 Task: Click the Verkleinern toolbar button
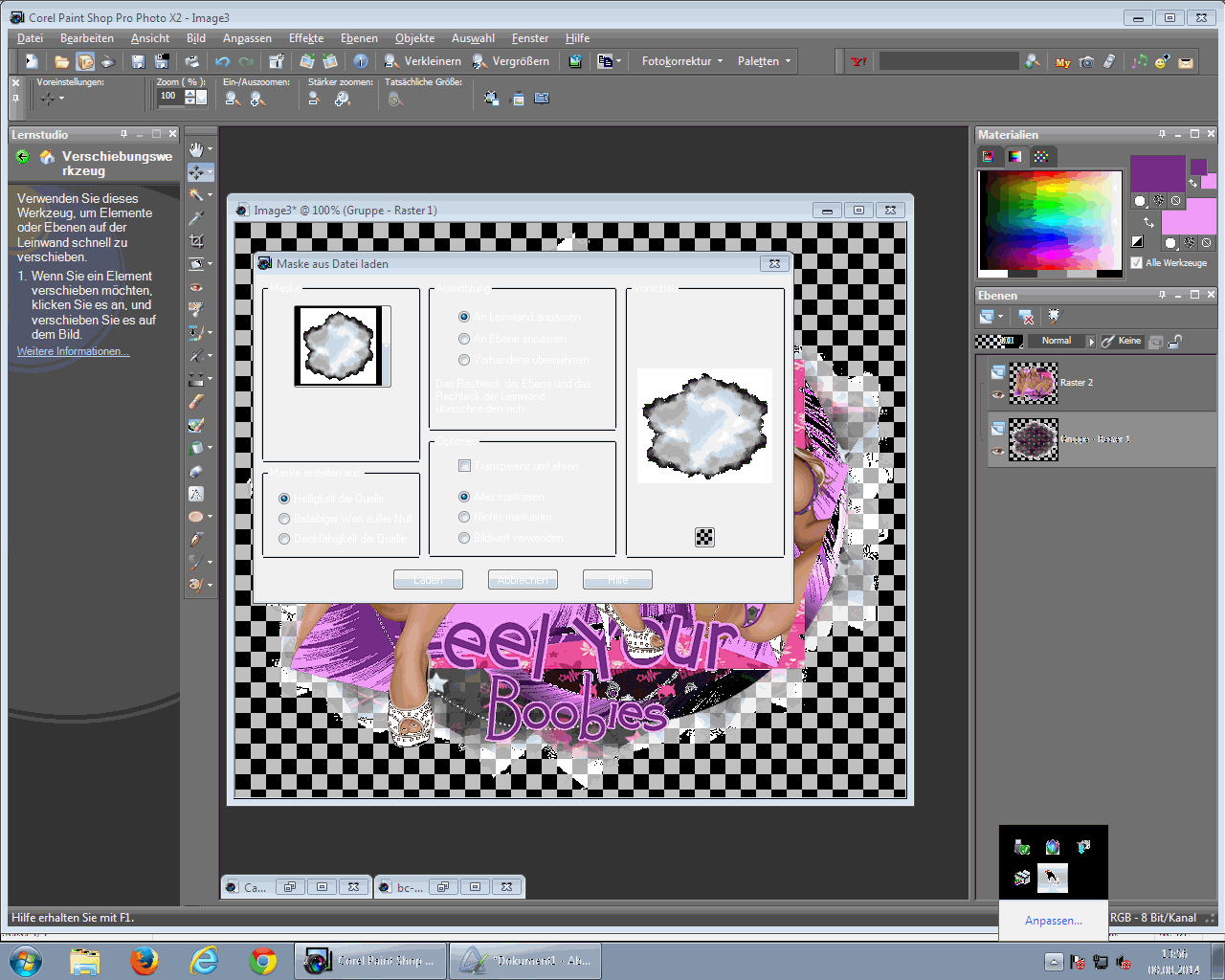pos(423,61)
